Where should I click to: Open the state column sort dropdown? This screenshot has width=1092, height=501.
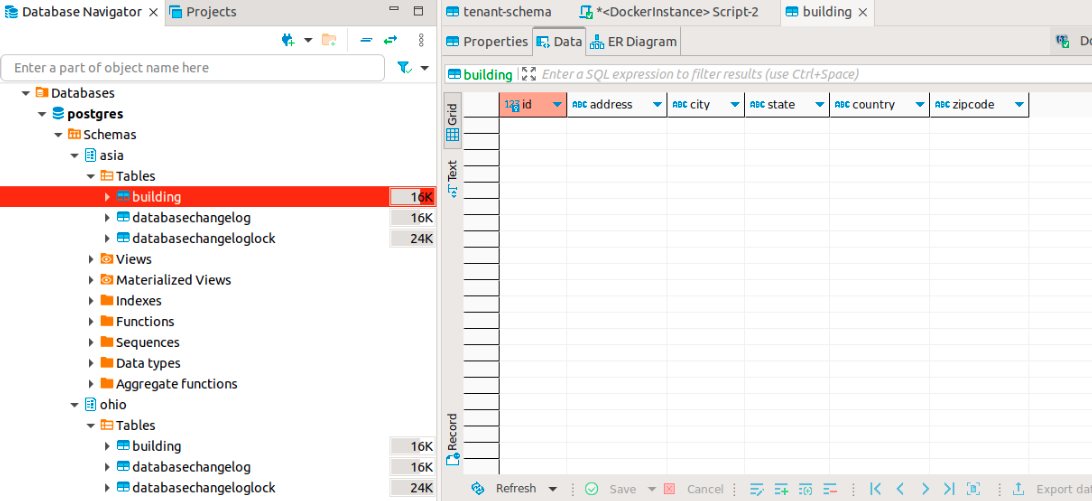(820, 105)
